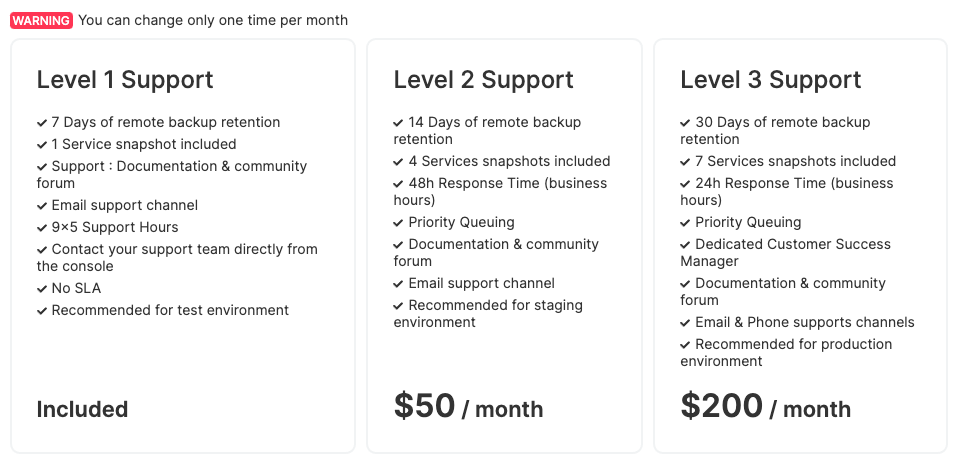
Task: Click the red WARNING badge
Action: [41, 20]
